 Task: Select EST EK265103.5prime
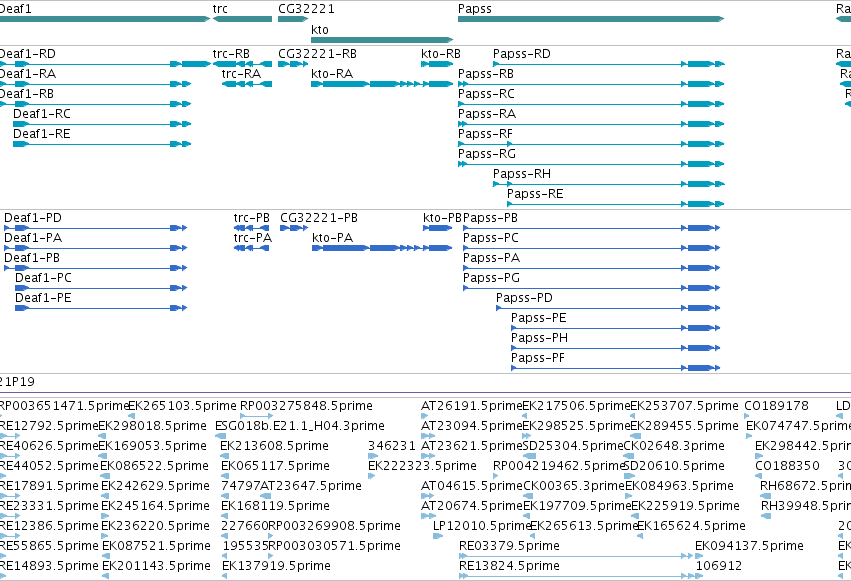(182, 406)
